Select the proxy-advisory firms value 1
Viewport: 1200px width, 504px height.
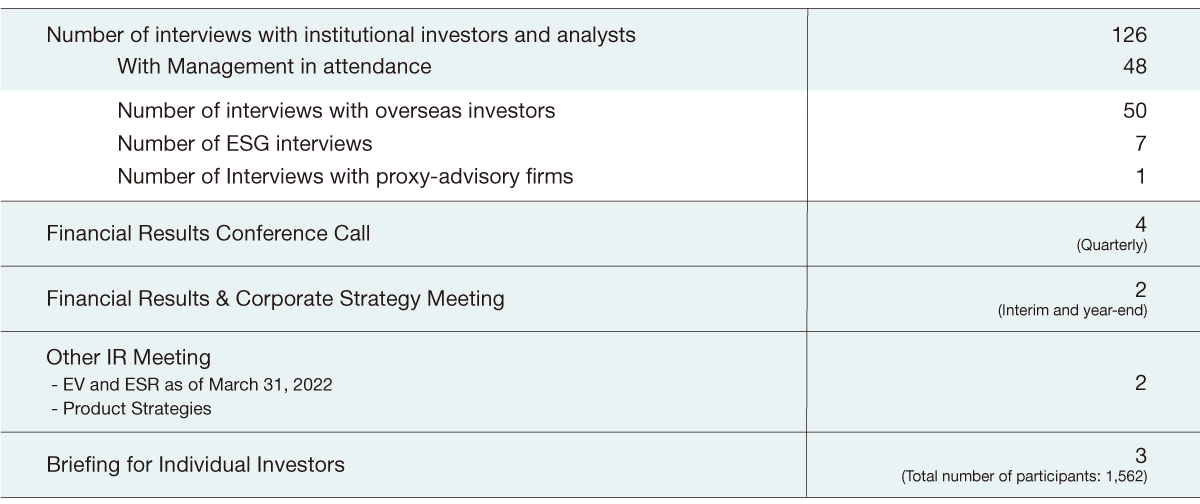click(1141, 177)
